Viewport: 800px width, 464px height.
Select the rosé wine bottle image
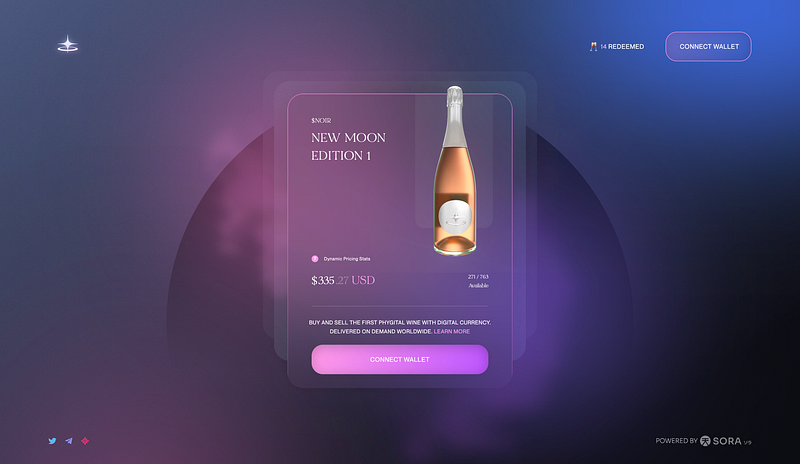point(455,170)
